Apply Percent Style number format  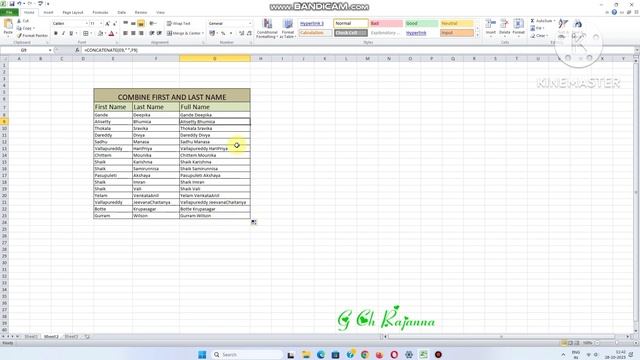click(x=223, y=33)
